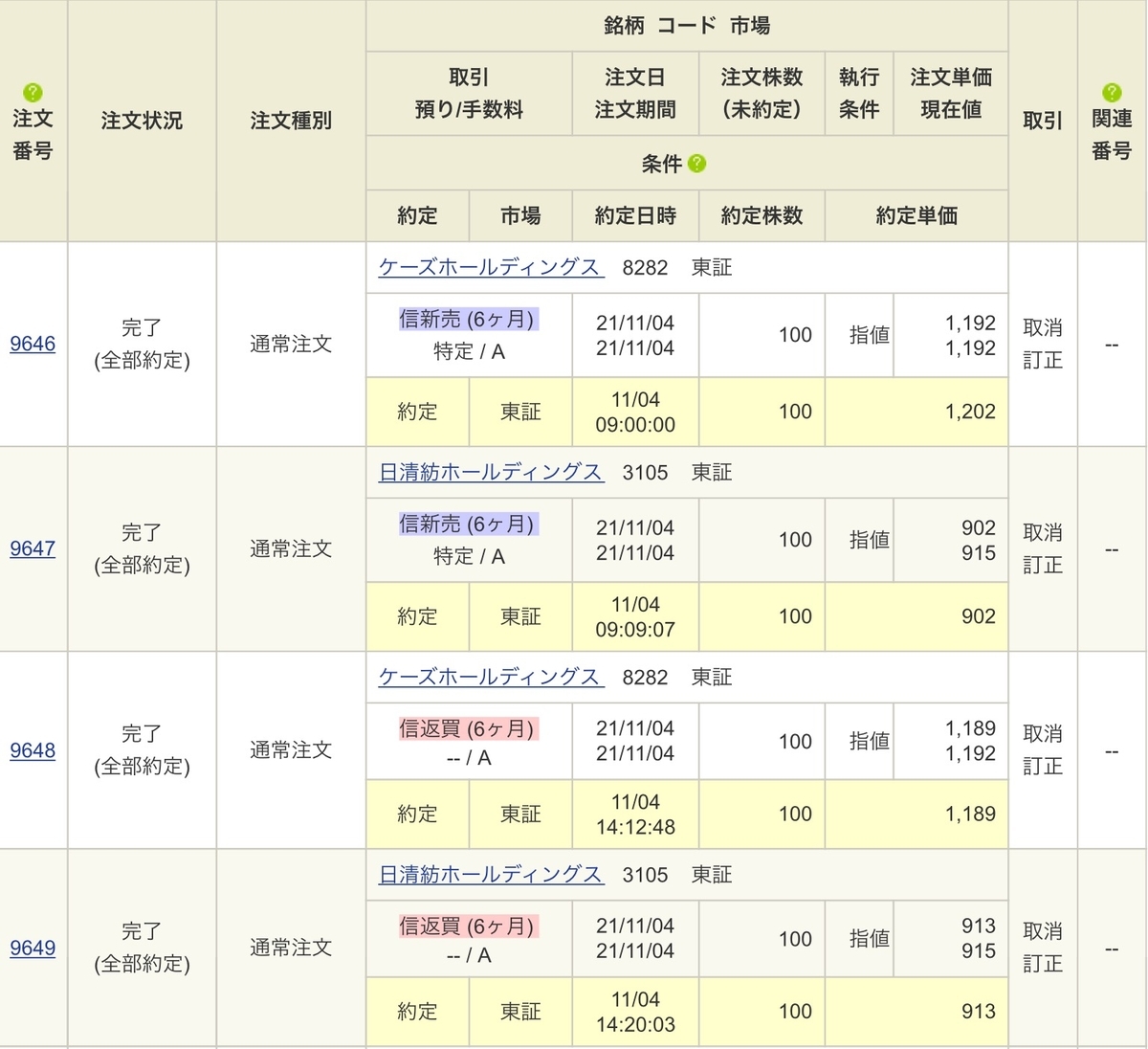Click 完了 (全部約定) status of order 9646
This screenshot has width=1148, height=1049.
pyautogui.click(x=142, y=344)
